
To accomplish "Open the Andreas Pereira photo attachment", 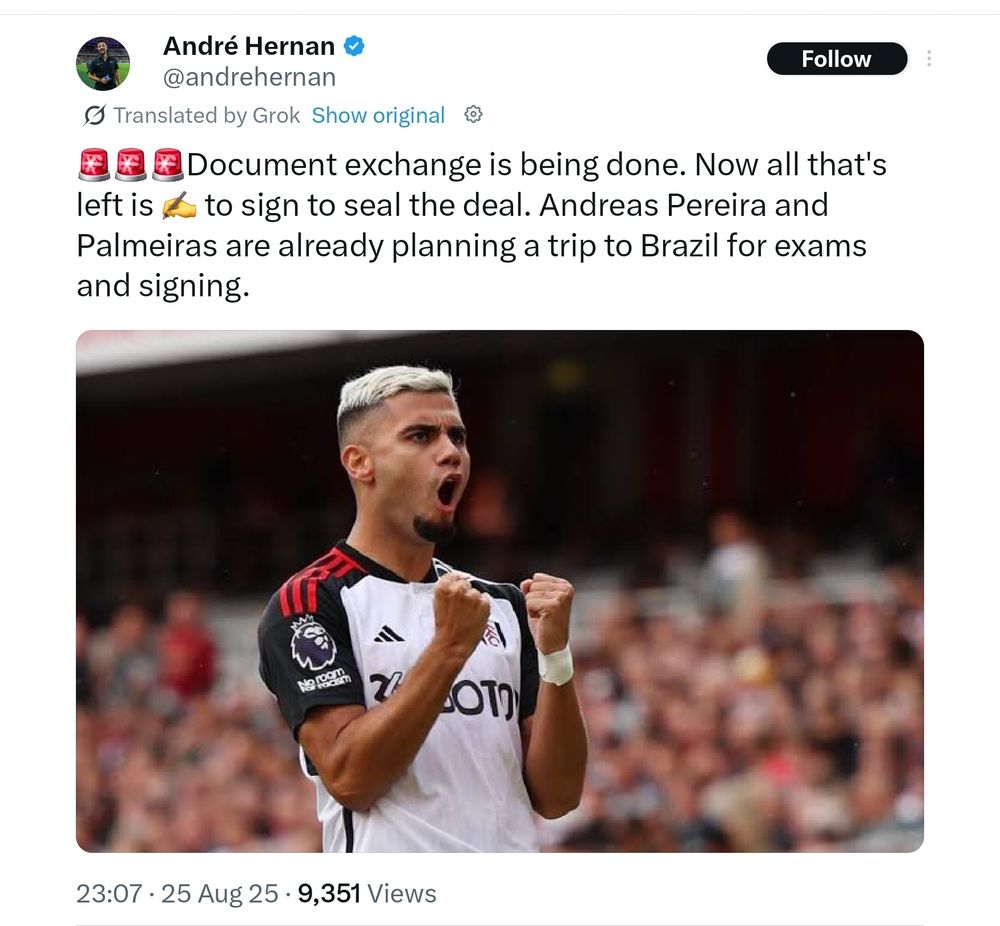I will (x=500, y=591).
